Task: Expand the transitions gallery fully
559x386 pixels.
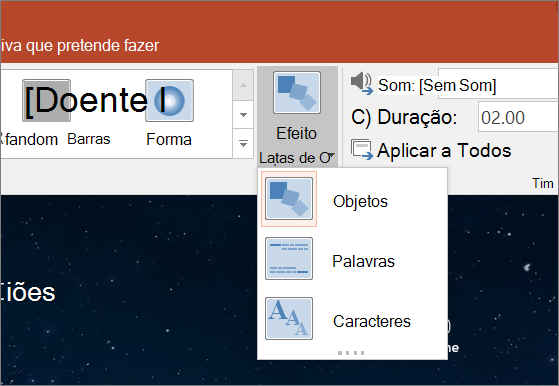Action: click(x=243, y=144)
